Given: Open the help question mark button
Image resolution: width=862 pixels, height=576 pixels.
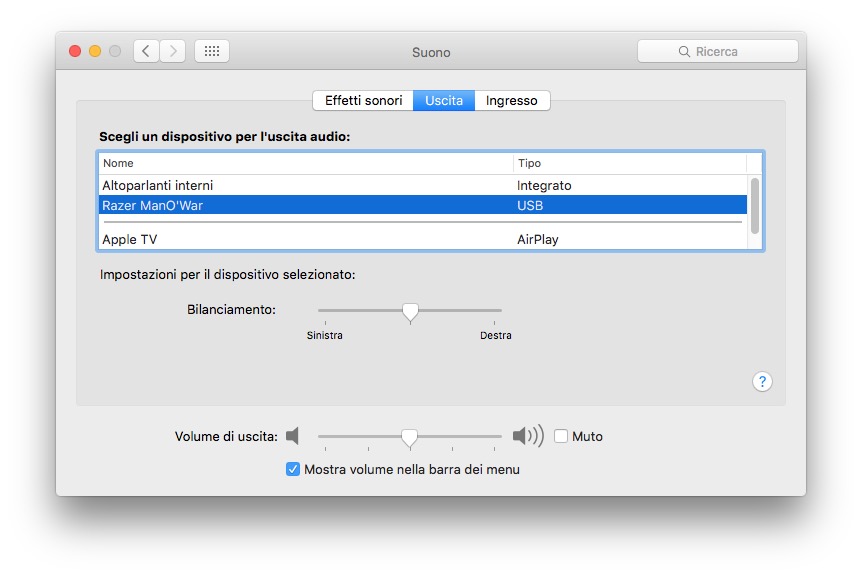Looking at the screenshot, I should tap(762, 381).
